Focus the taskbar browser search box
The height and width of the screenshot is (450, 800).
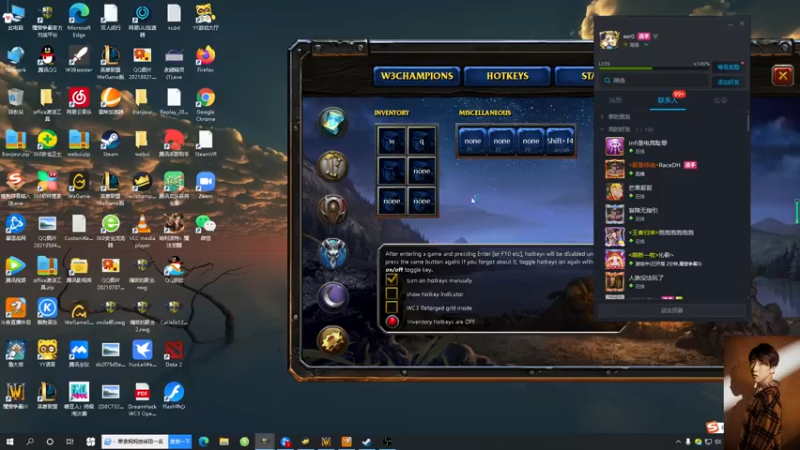[135, 441]
